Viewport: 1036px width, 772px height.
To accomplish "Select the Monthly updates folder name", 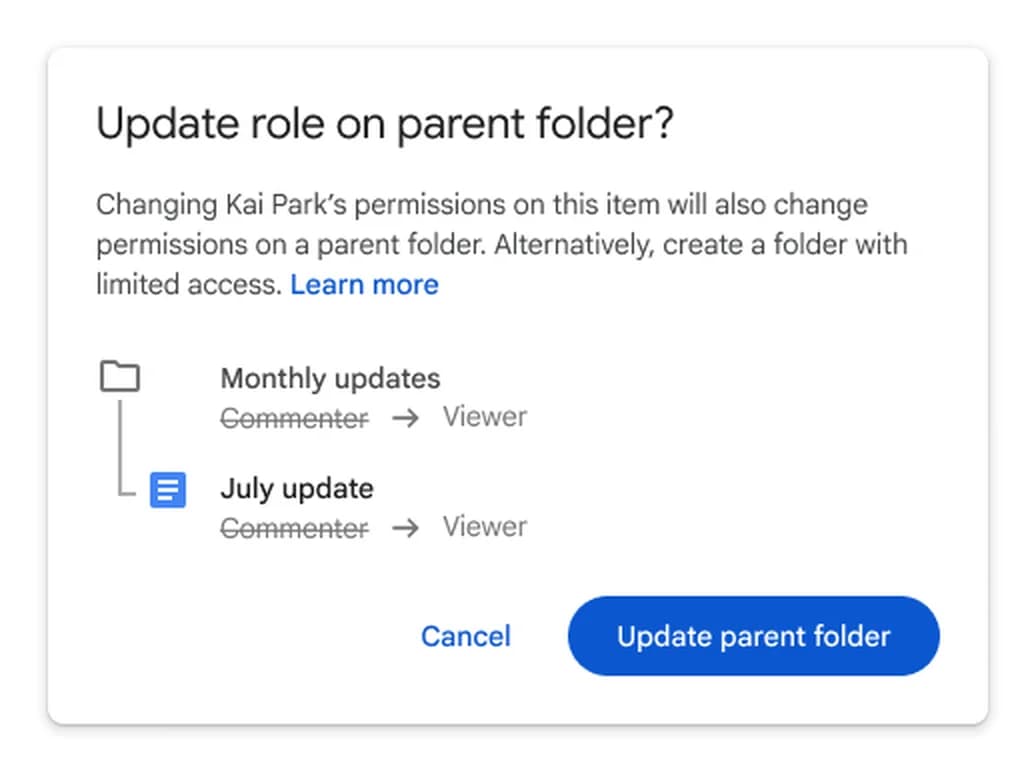I will click(330, 379).
